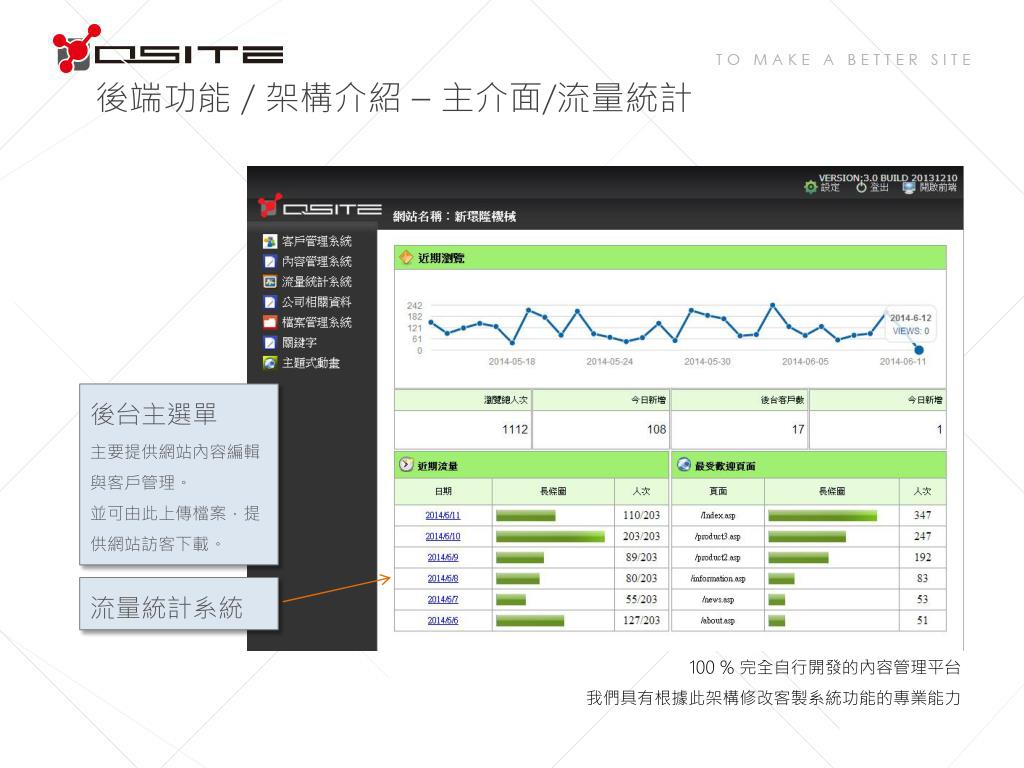
Task: Open the 2014/6/6 traffic date link
Action: [443, 620]
